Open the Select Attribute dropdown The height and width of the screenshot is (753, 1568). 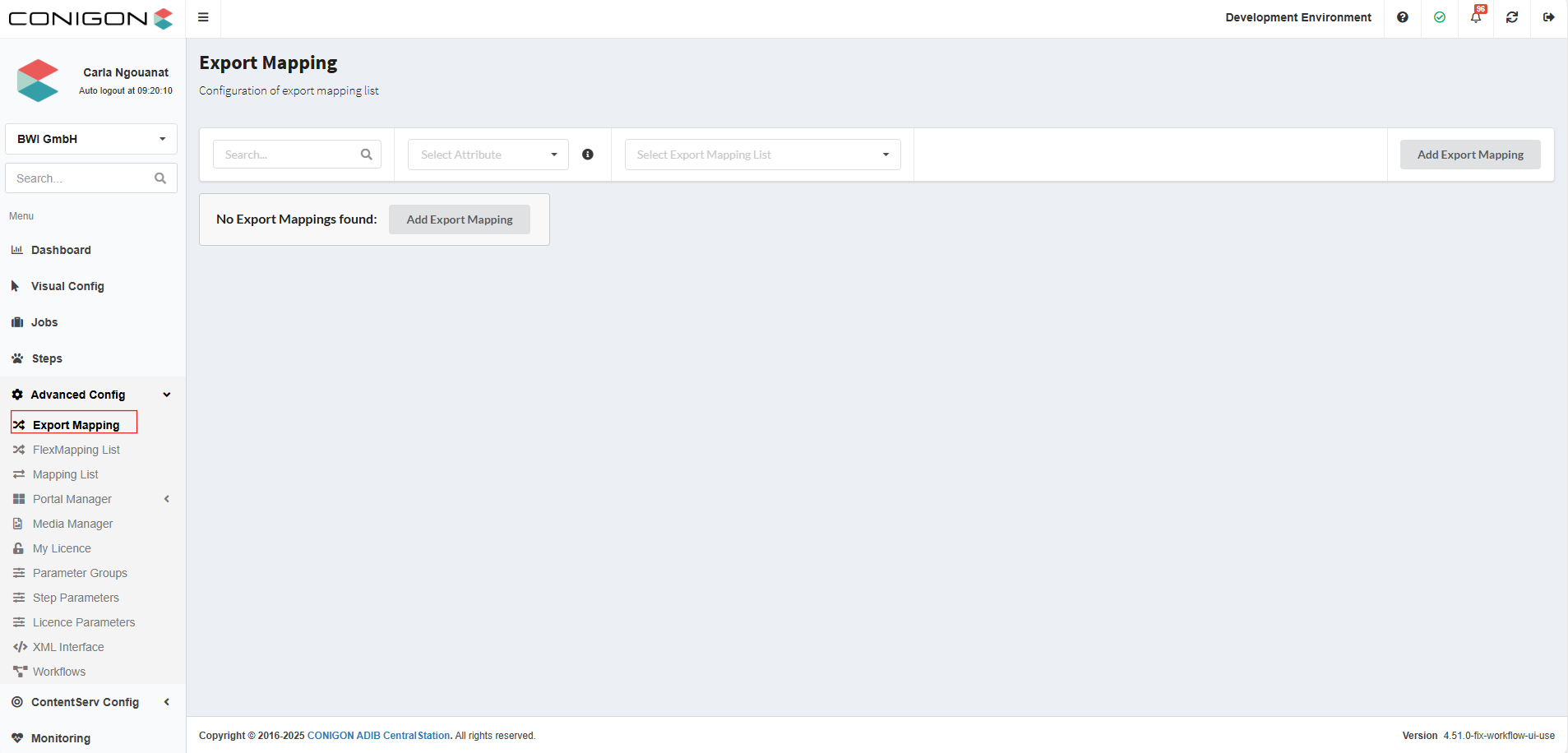pyautogui.click(x=488, y=155)
